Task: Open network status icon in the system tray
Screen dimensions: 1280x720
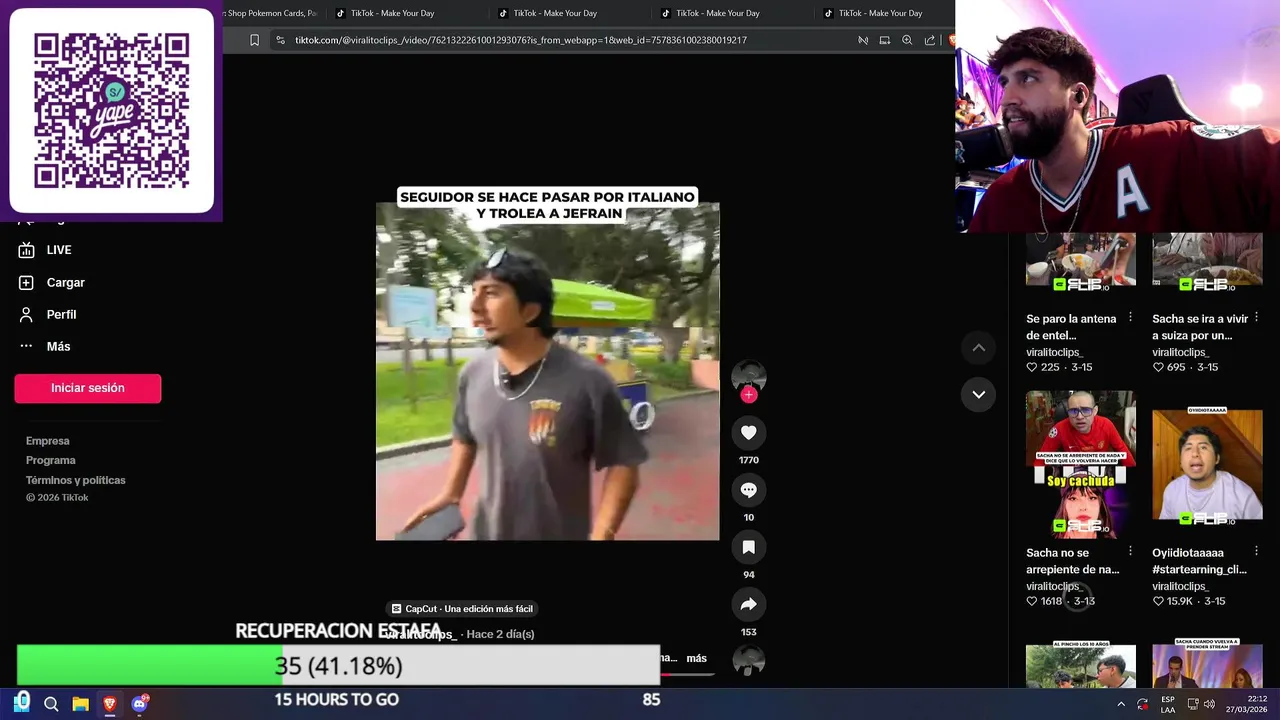Action: [x=1192, y=704]
